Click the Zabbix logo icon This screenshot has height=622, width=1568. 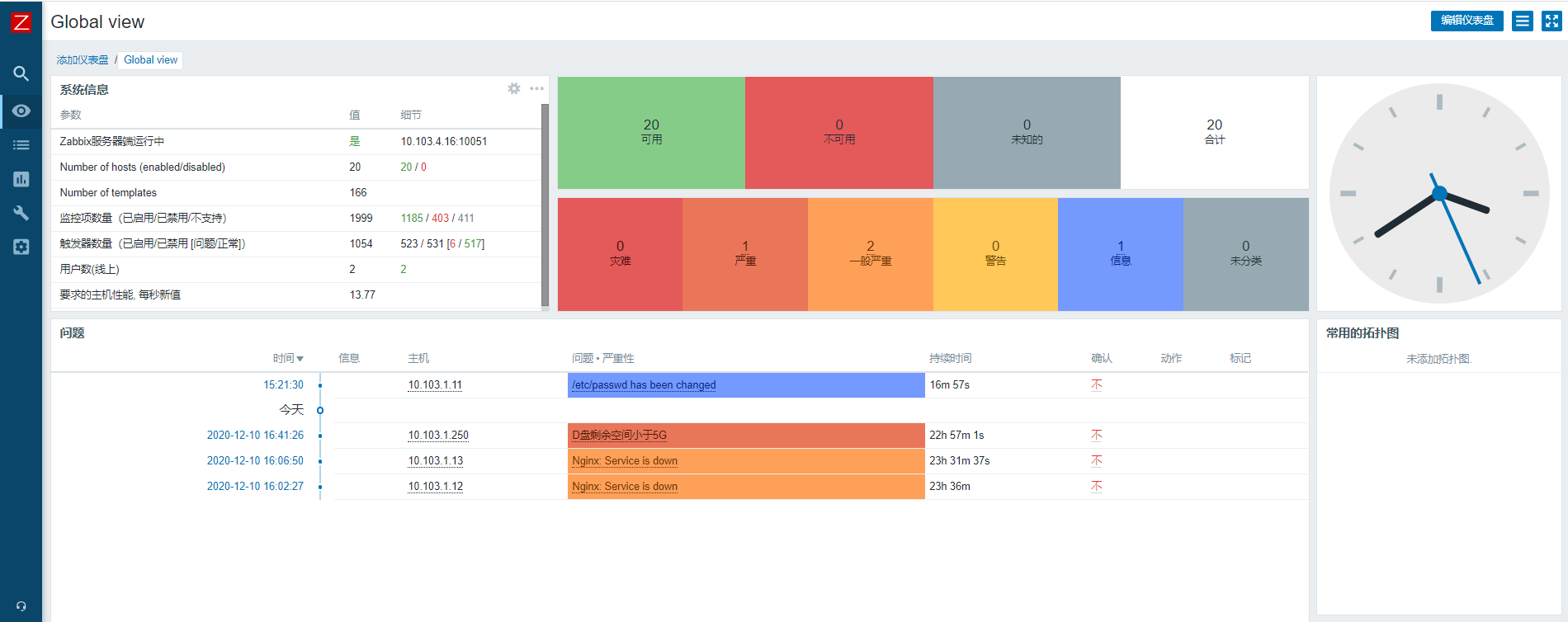(x=21, y=22)
